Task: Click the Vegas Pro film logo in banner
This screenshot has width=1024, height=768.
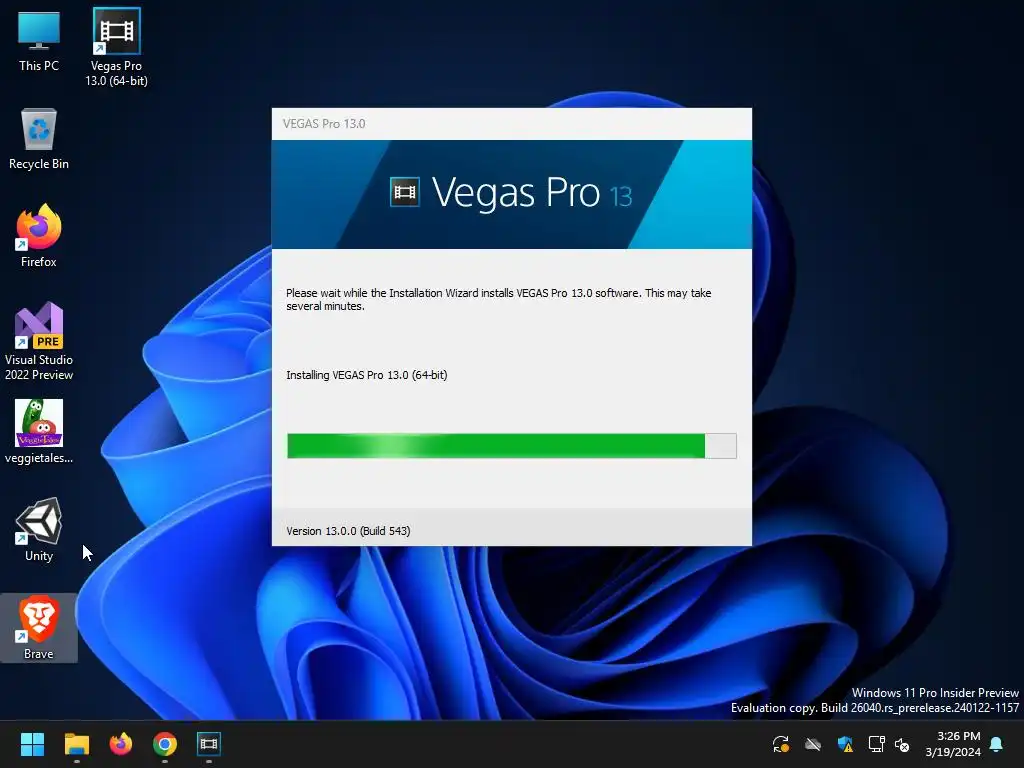Action: [405, 192]
